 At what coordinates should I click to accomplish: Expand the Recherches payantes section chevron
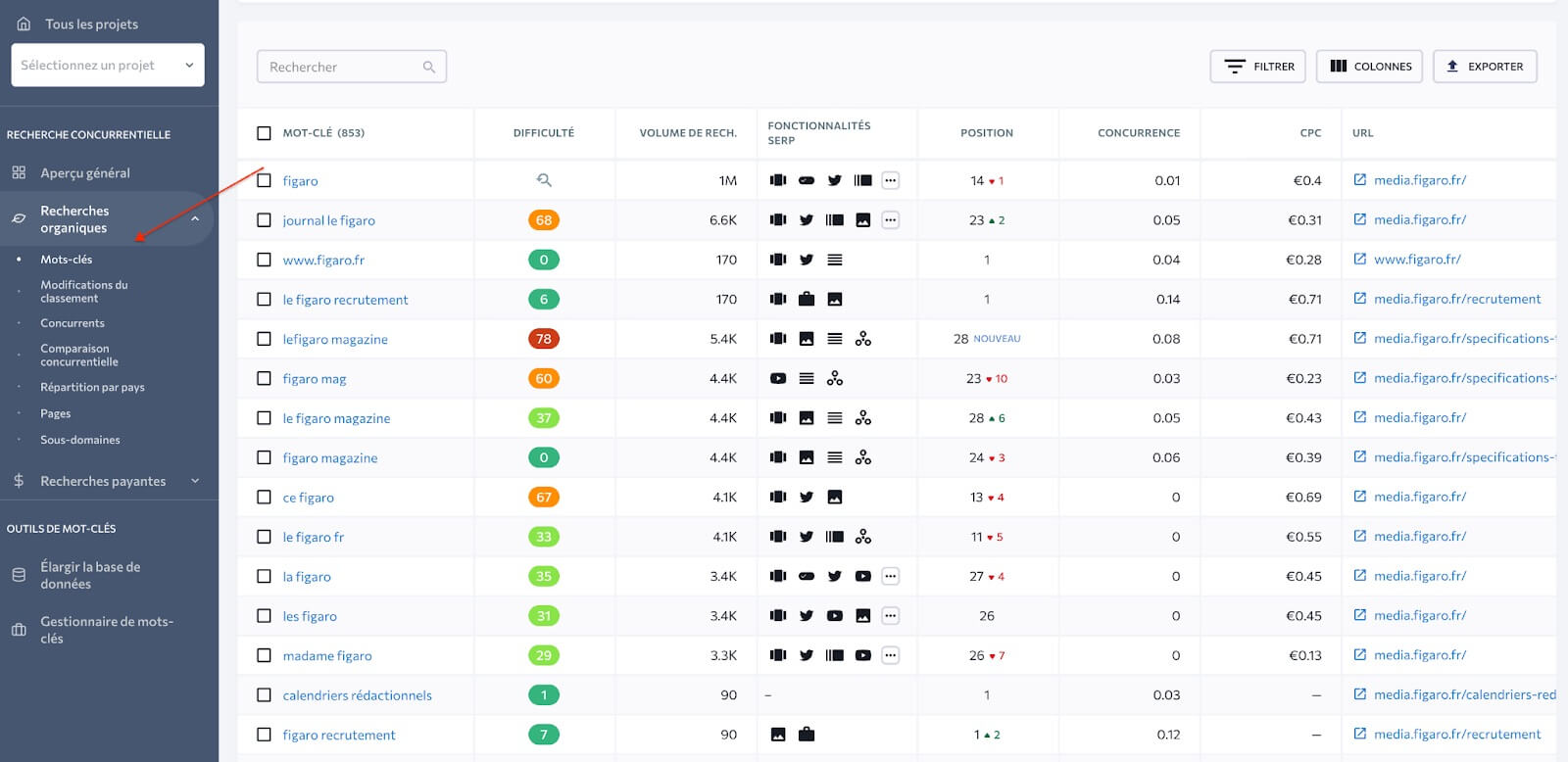point(195,481)
